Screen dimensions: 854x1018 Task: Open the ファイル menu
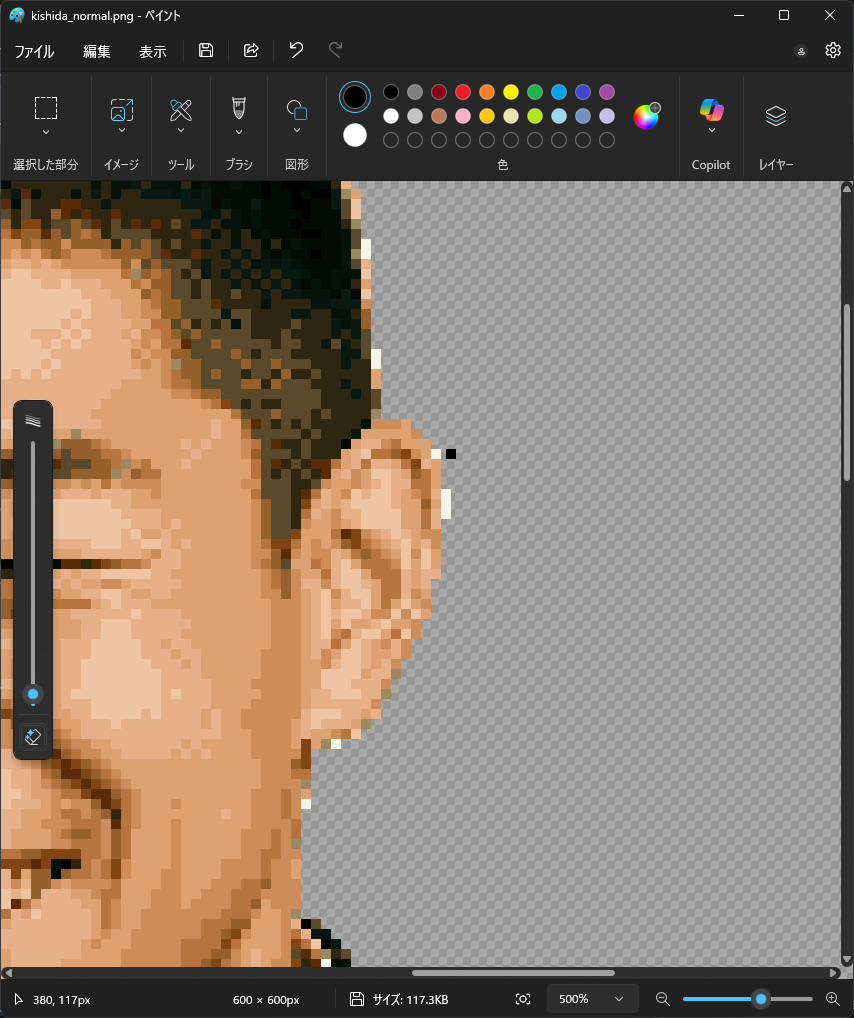tap(34, 51)
